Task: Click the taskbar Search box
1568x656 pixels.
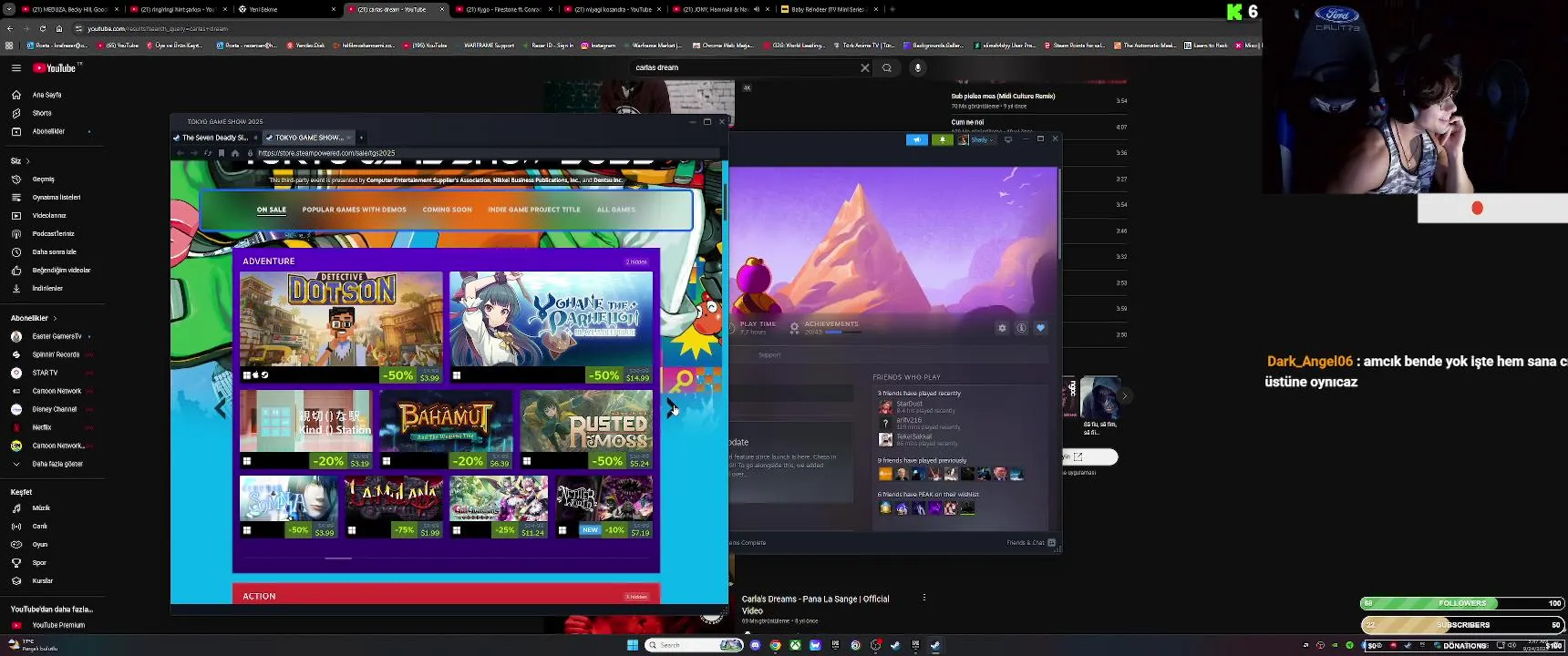Action: point(694,645)
